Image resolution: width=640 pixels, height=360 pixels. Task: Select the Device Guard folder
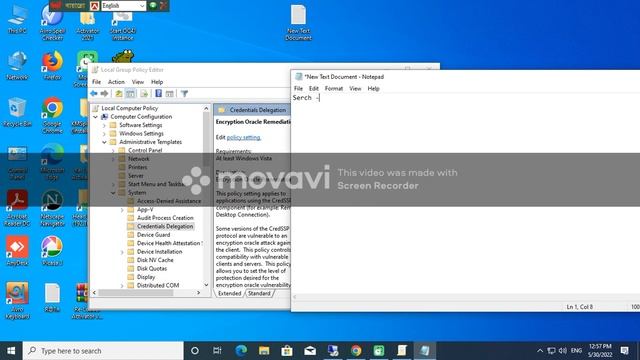coord(153,235)
